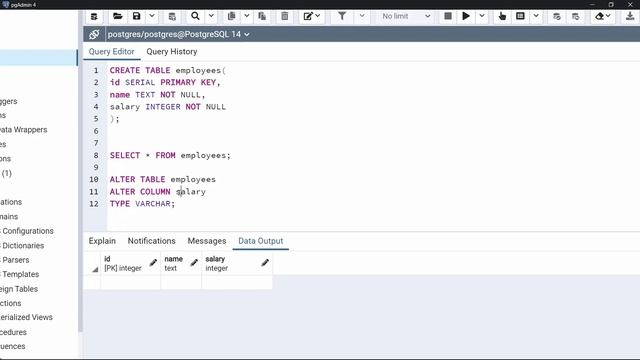Click SERIAL on line 2
The height and width of the screenshot is (360, 640).
pyautogui.click(x=140, y=82)
